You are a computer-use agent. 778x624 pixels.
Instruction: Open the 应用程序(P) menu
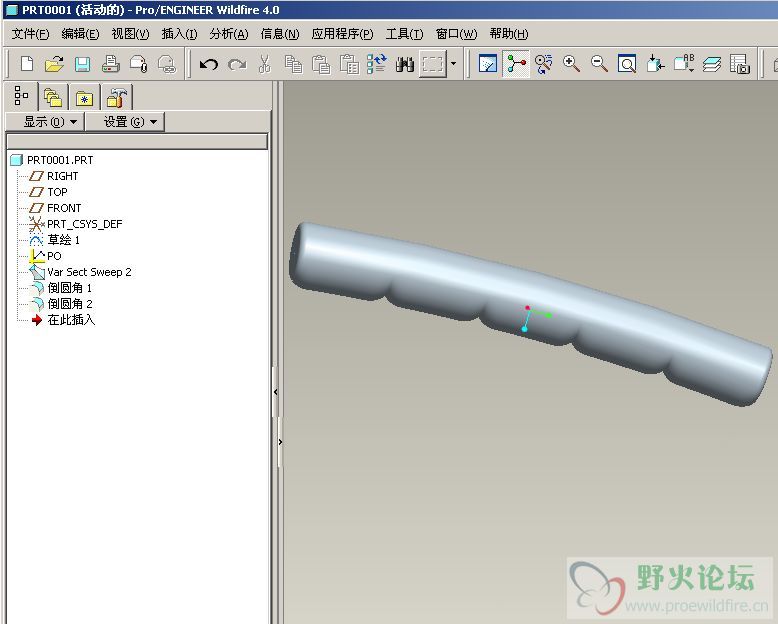coord(342,34)
